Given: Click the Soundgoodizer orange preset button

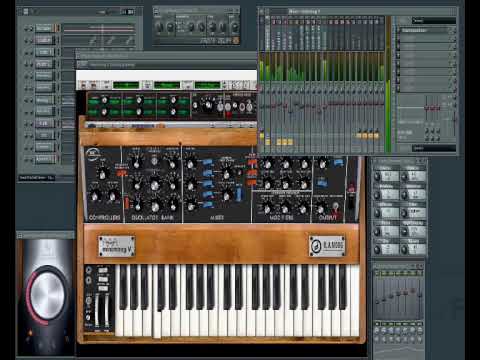Looking at the screenshot, I should [x=30, y=333].
